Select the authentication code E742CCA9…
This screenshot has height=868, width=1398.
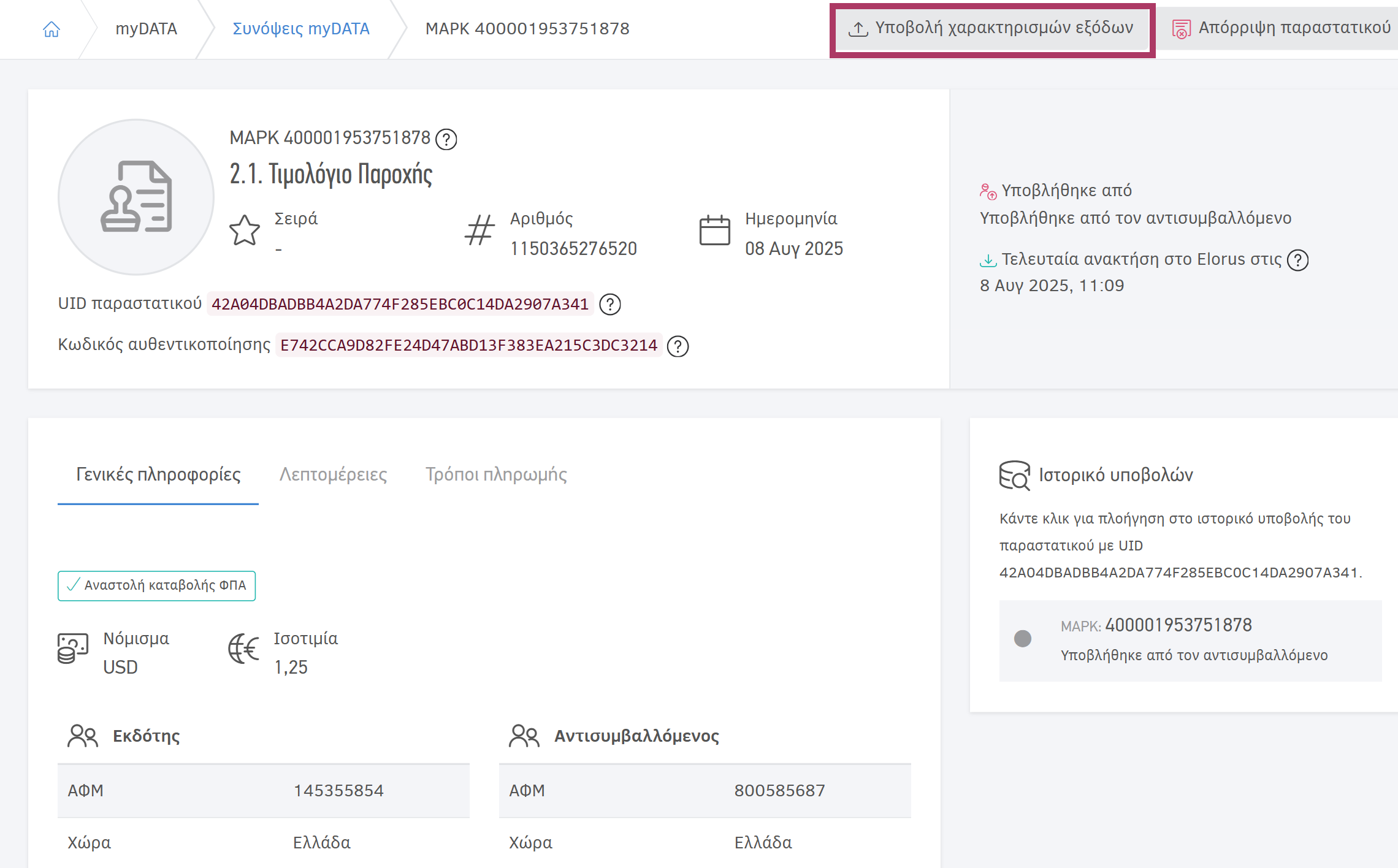[x=468, y=346]
